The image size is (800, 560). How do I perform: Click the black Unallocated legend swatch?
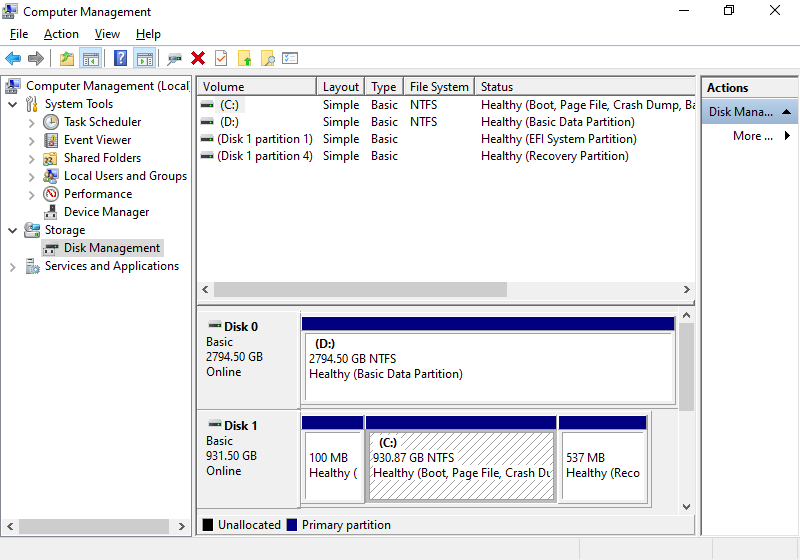(x=208, y=525)
